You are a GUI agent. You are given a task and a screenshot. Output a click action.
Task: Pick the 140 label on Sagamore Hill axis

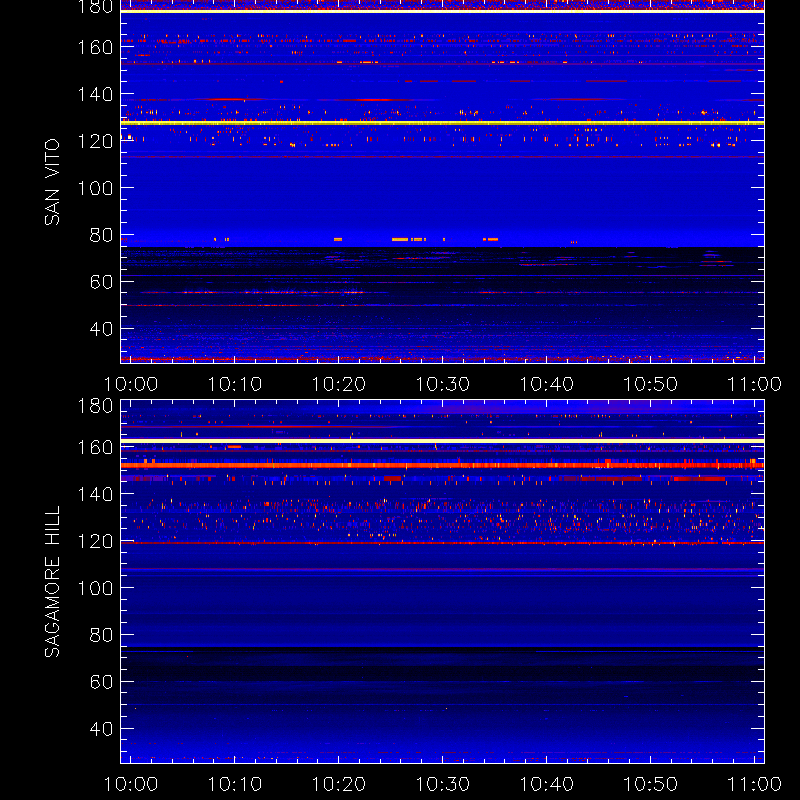pos(95,494)
